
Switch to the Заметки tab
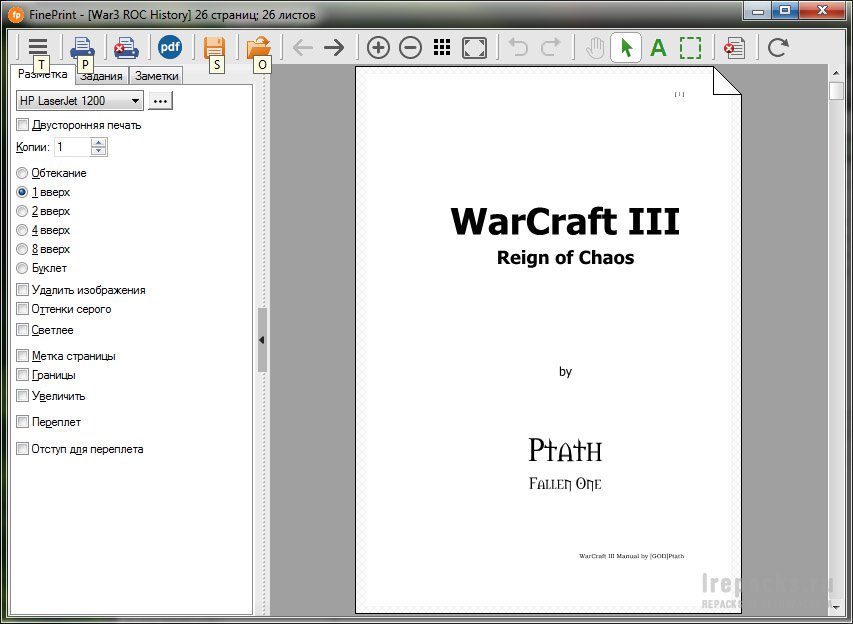tap(156, 76)
